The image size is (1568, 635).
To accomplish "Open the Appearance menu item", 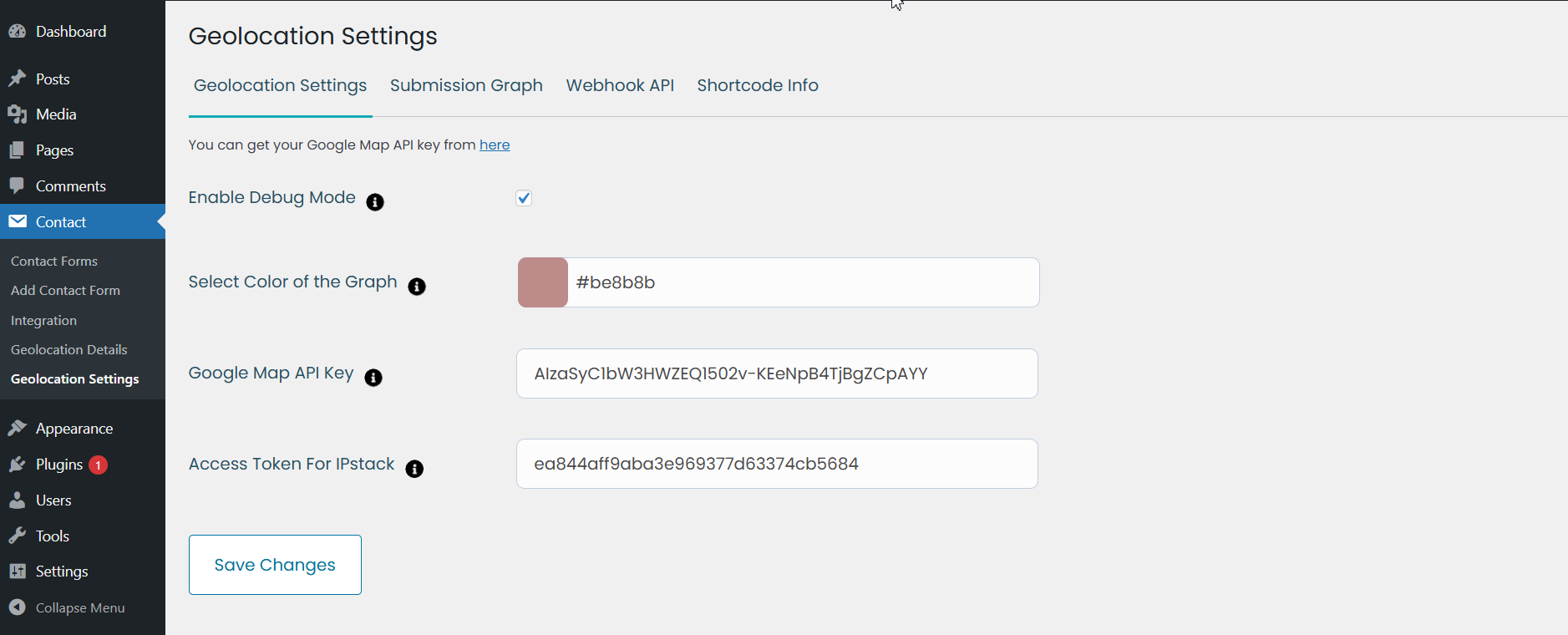I will click(x=83, y=429).
